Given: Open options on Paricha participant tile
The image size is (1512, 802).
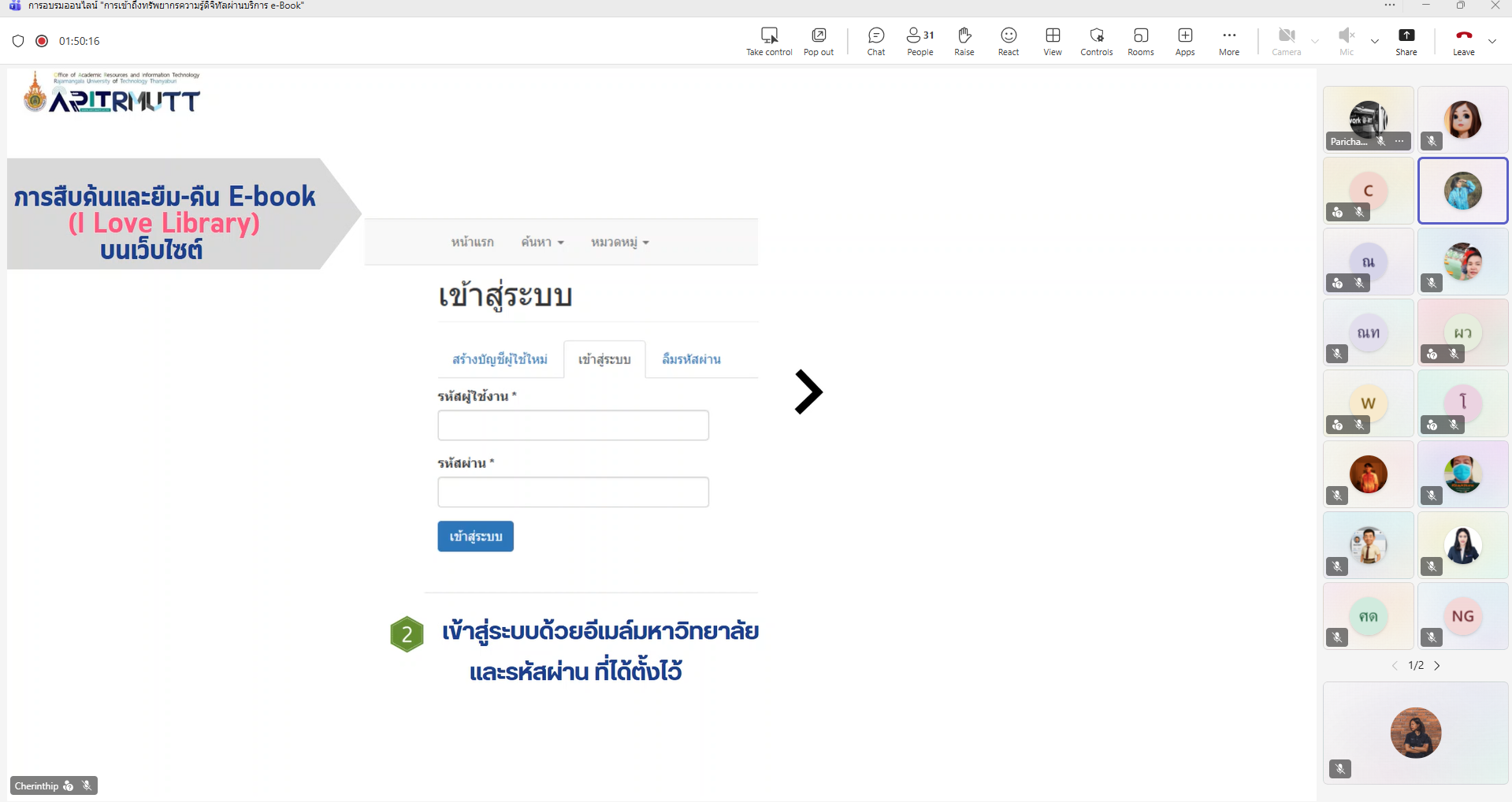Looking at the screenshot, I should pyautogui.click(x=1399, y=142).
